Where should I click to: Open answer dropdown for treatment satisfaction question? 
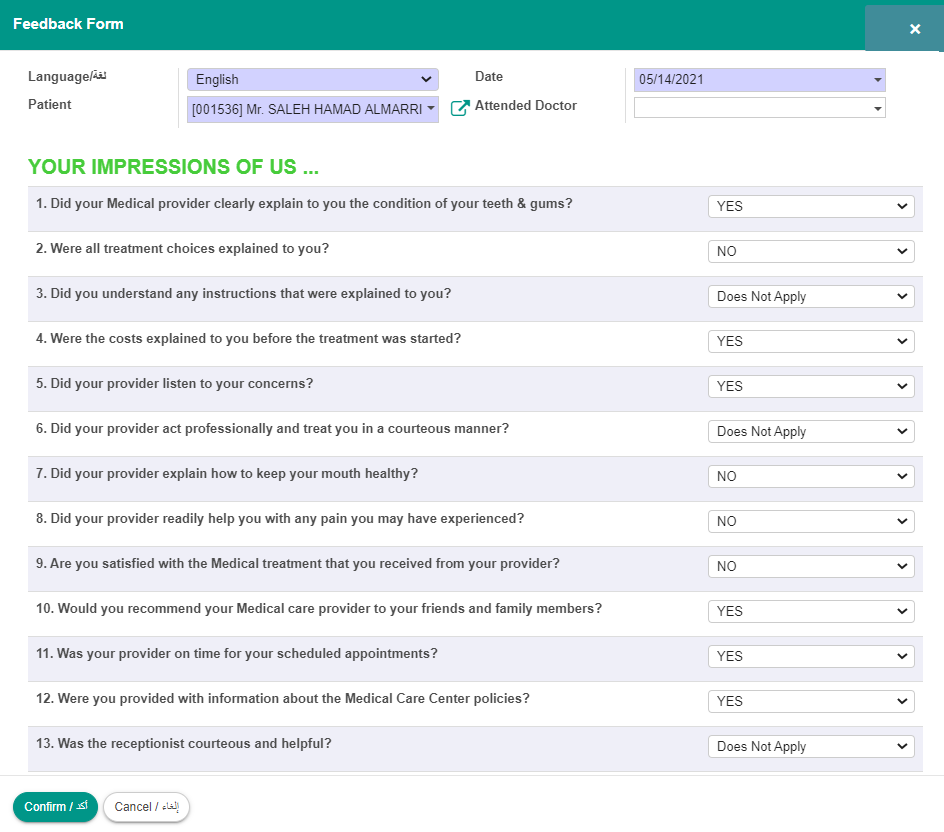click(811, 566)
